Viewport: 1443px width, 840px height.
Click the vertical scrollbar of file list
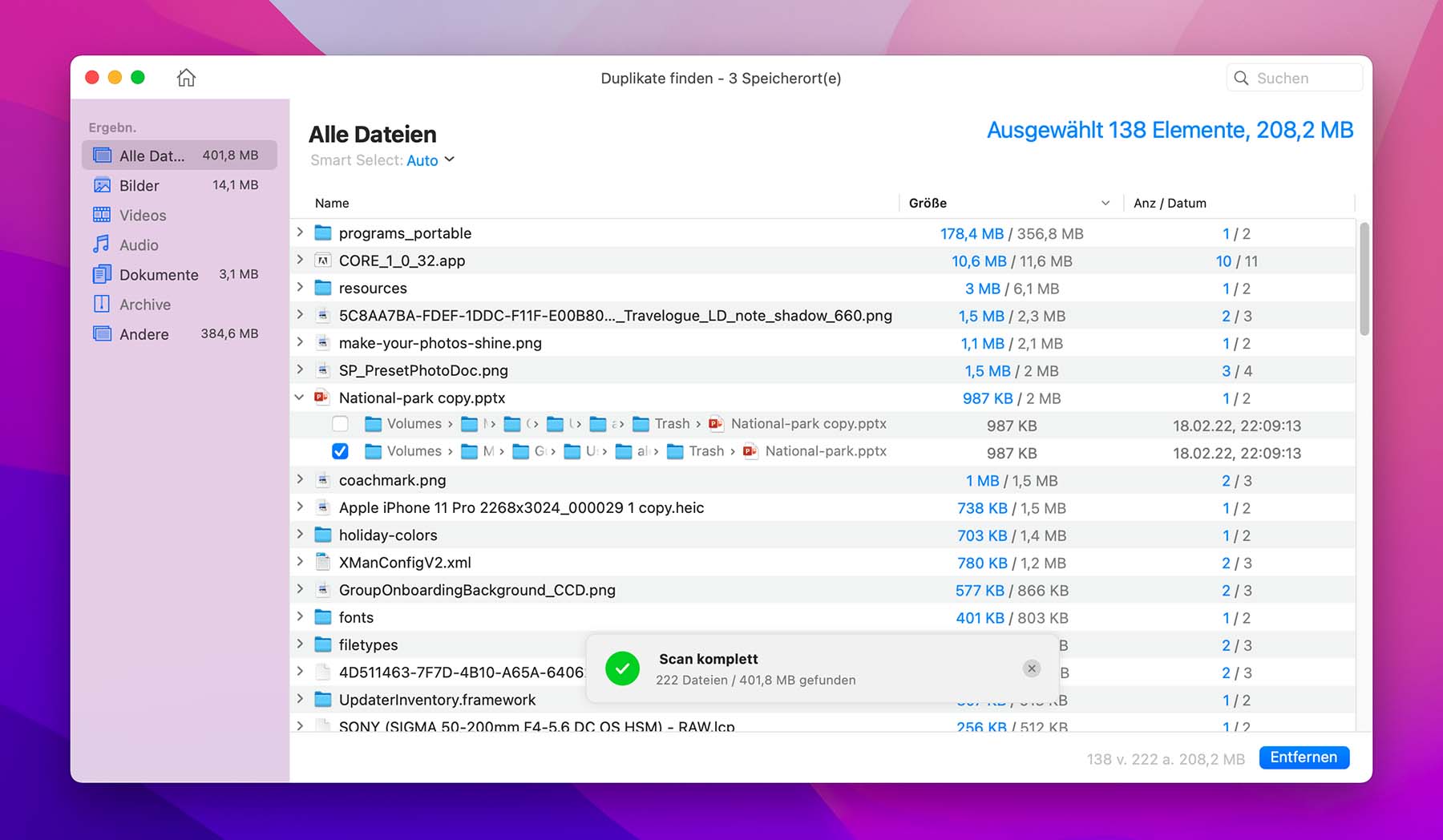click(1364, 281)
